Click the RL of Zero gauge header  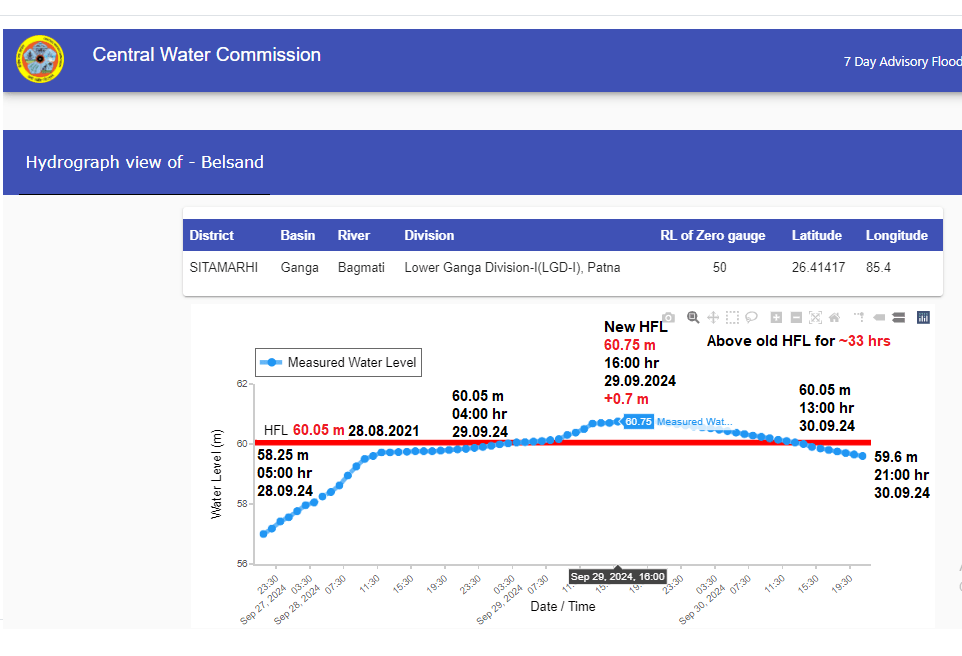712,236
